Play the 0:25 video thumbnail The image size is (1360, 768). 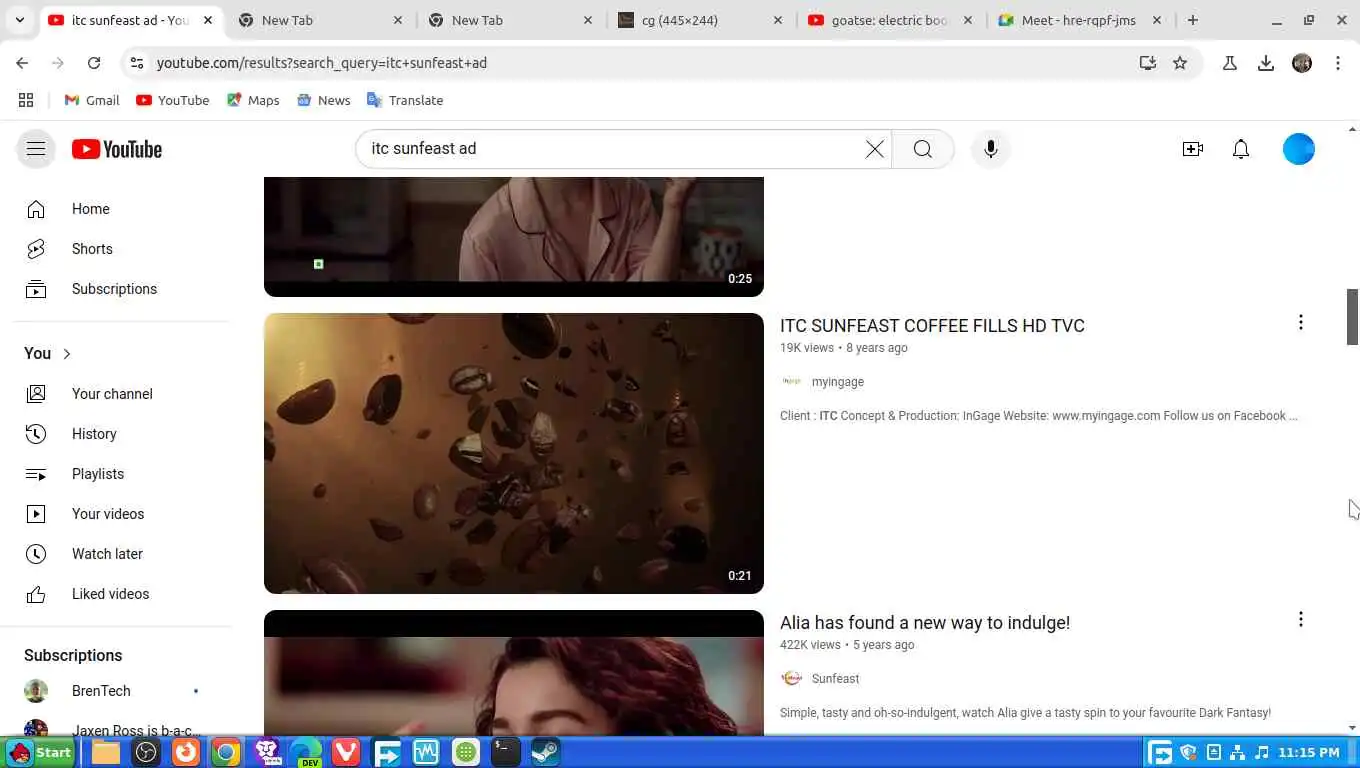click(x=514, y=237)
